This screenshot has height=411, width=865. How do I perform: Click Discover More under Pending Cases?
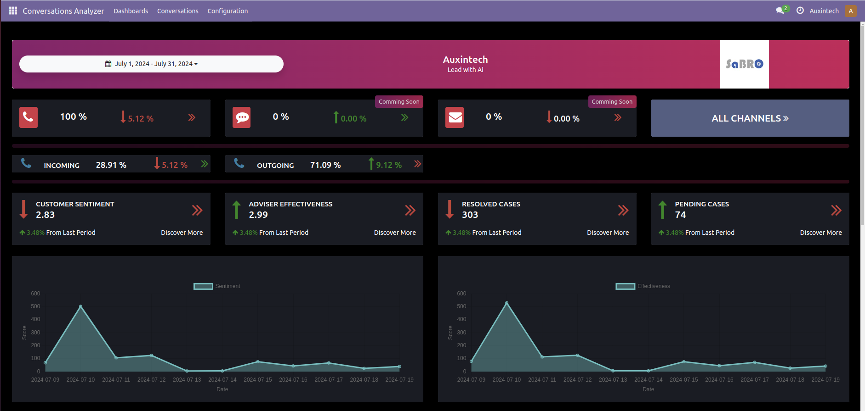point(821,233)
